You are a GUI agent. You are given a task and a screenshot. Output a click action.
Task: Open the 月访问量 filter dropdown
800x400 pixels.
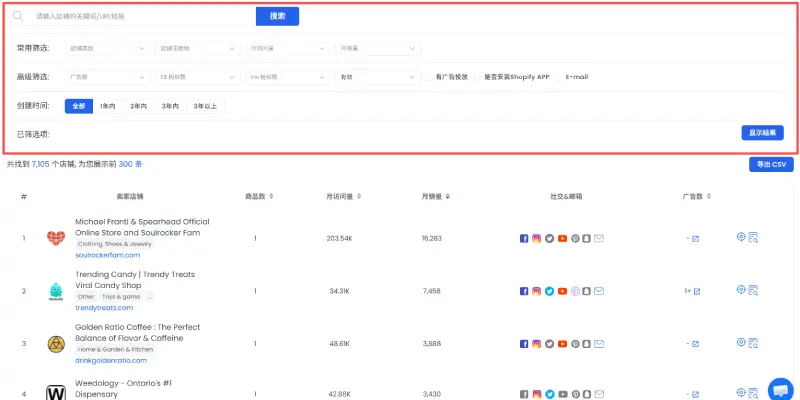click(288, 48)
